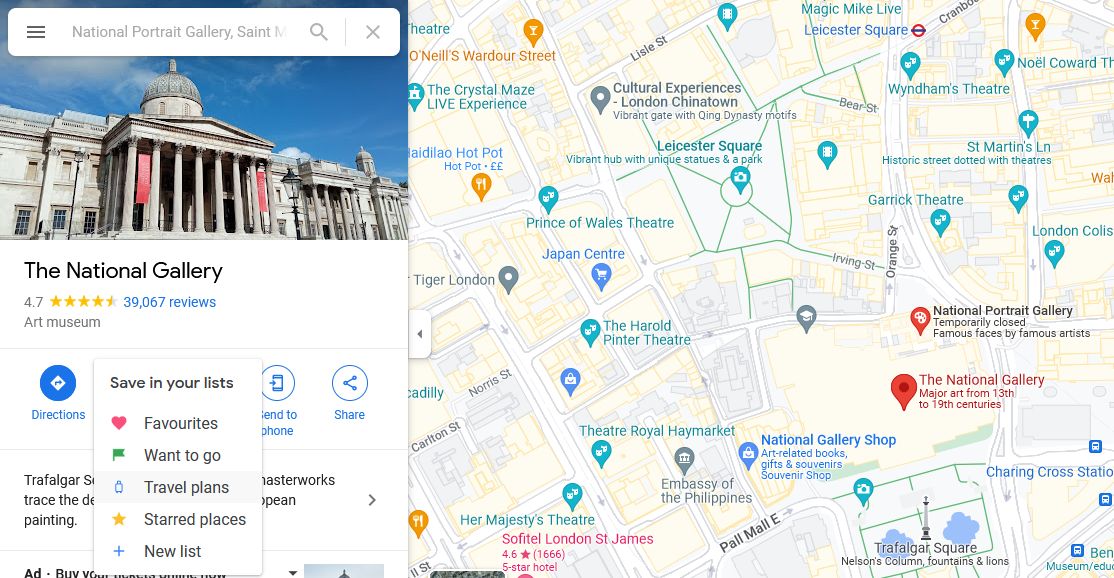The width and height of the screenshot is (1114, 578).
Task: Collapse the side panel arrow
Action: 419,334
